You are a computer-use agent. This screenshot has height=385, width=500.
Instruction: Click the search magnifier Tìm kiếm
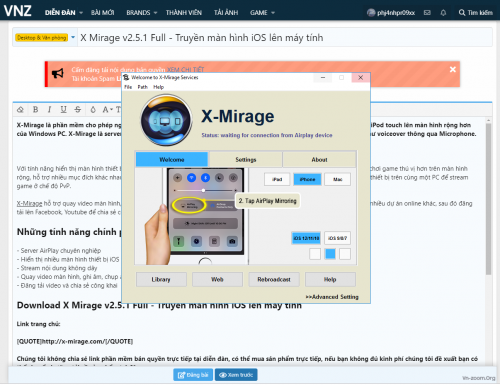point(476,13)
